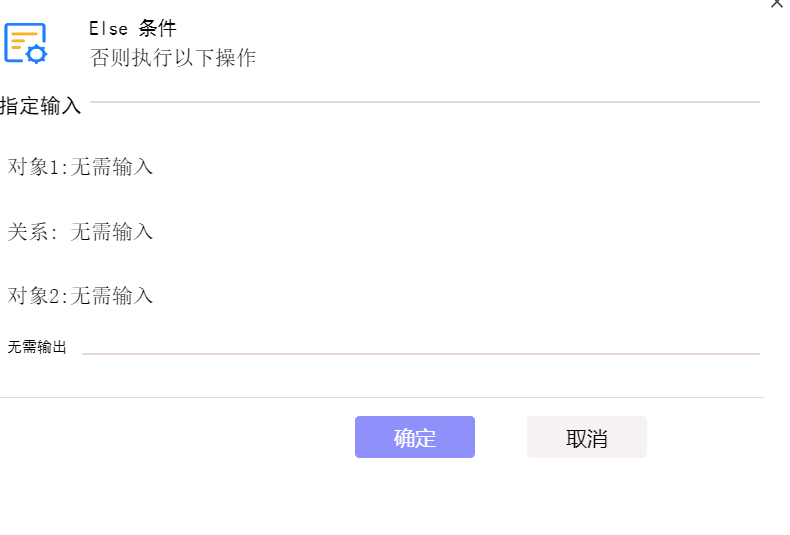The height and width of the screenshot is (535, 790).
Task: Select the 指定输入 section header
Action: (40, 106)
